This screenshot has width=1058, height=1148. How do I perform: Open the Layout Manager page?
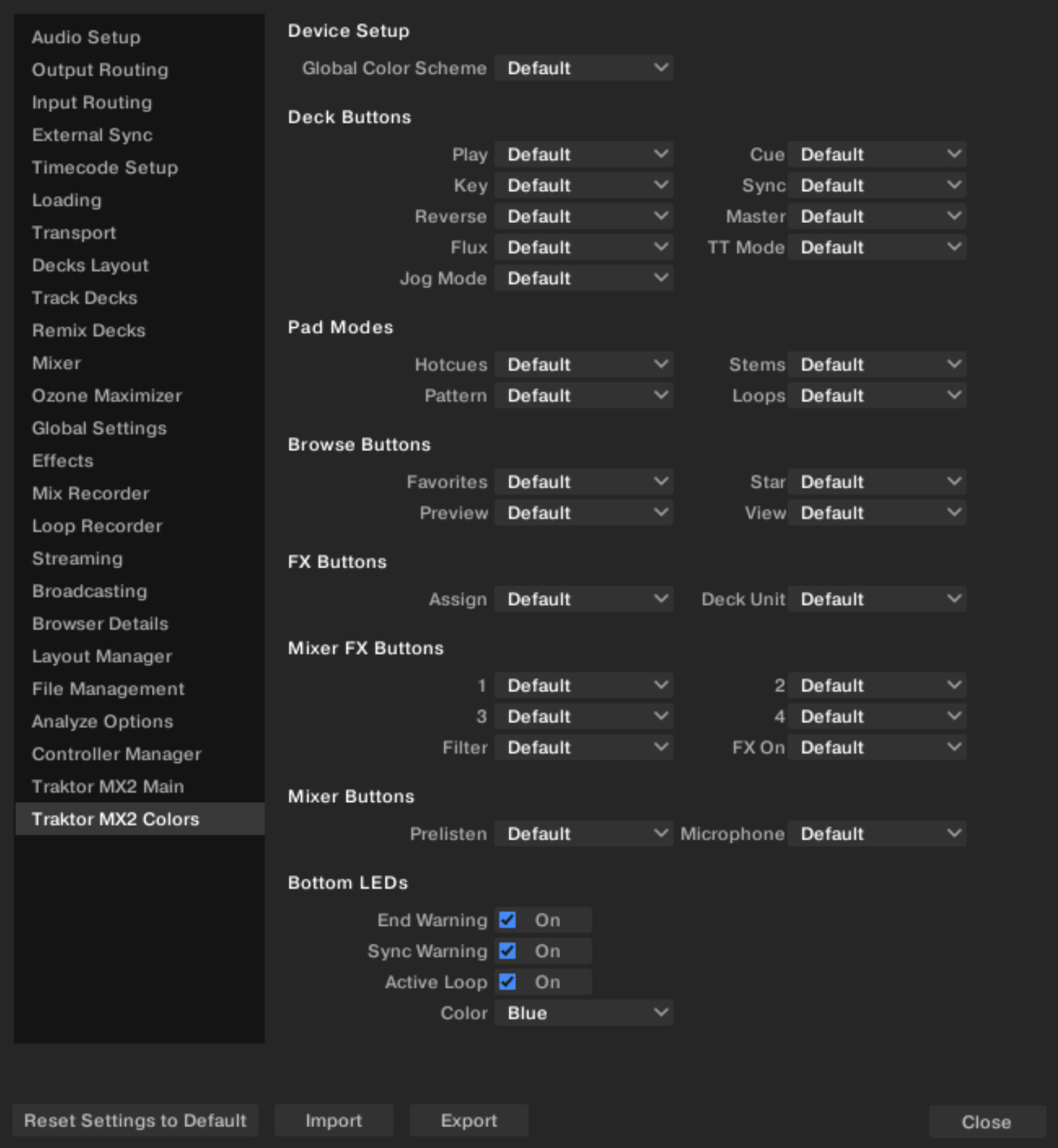(140, 656)
